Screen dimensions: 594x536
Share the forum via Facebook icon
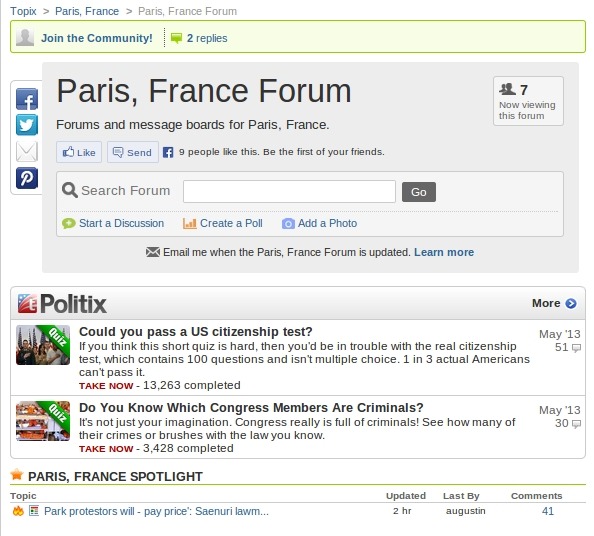[x=27, y=99]
